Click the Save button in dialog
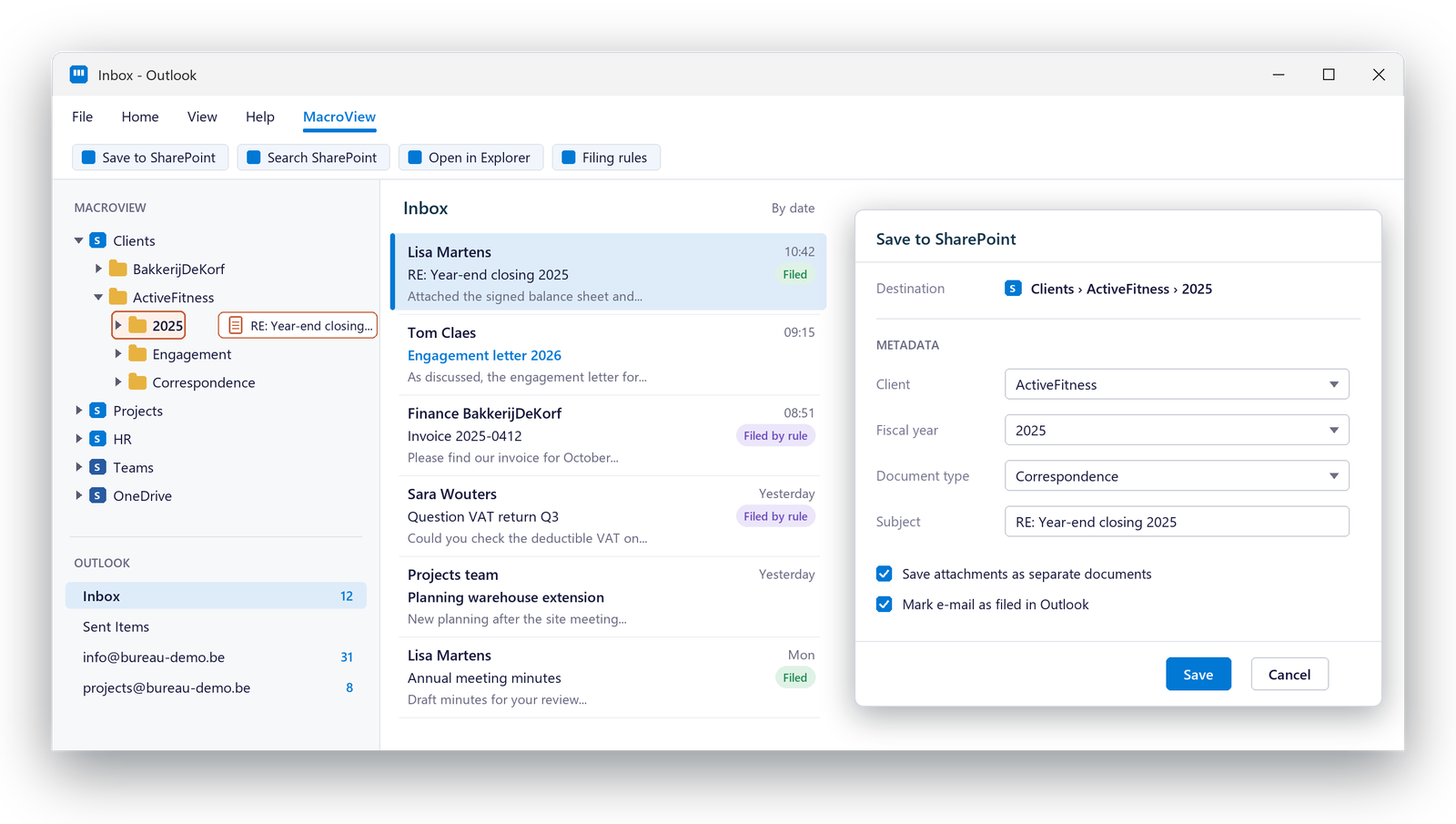Image resolution: width=1456 pixels, height=824 pixels. coord(1198,674)
